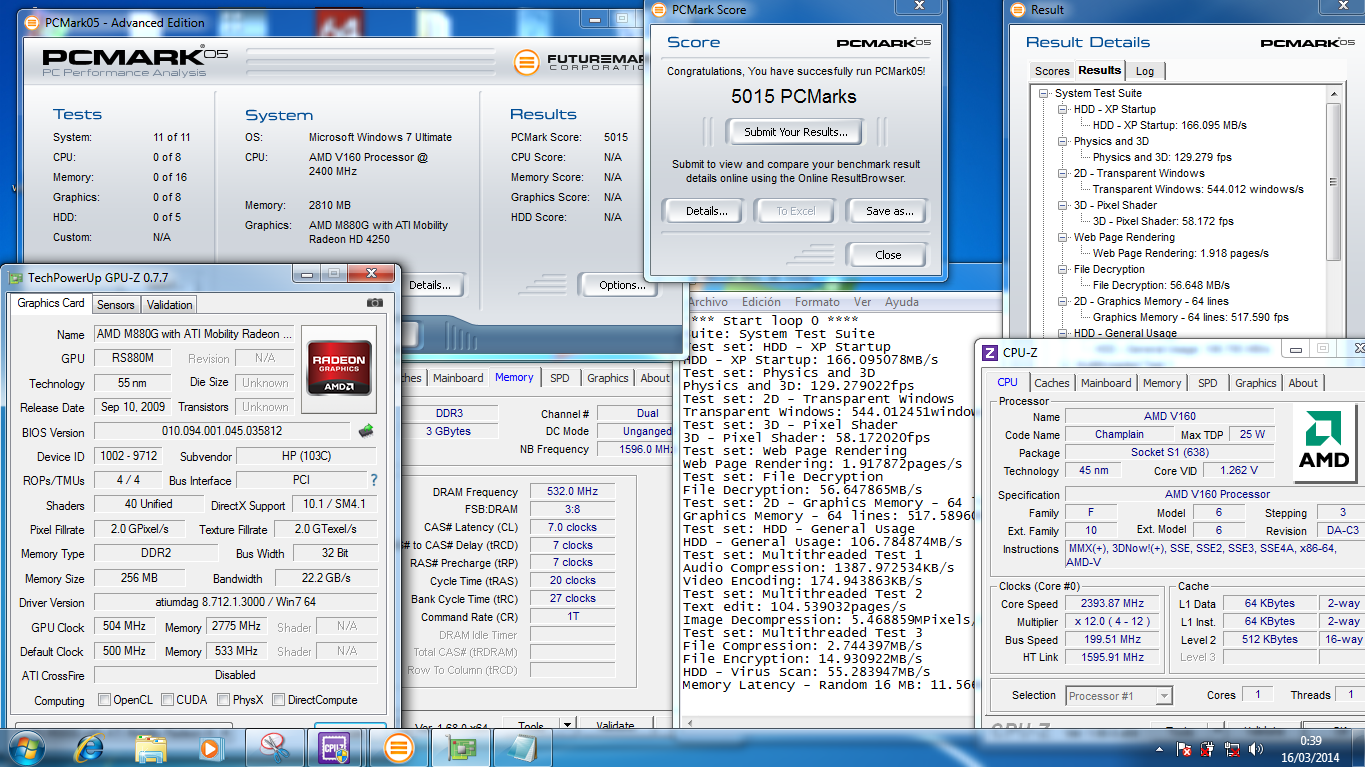This screenshot has height=767, width=1365.
Task: Click GPU-Z Name field
Action: [194, 334]
